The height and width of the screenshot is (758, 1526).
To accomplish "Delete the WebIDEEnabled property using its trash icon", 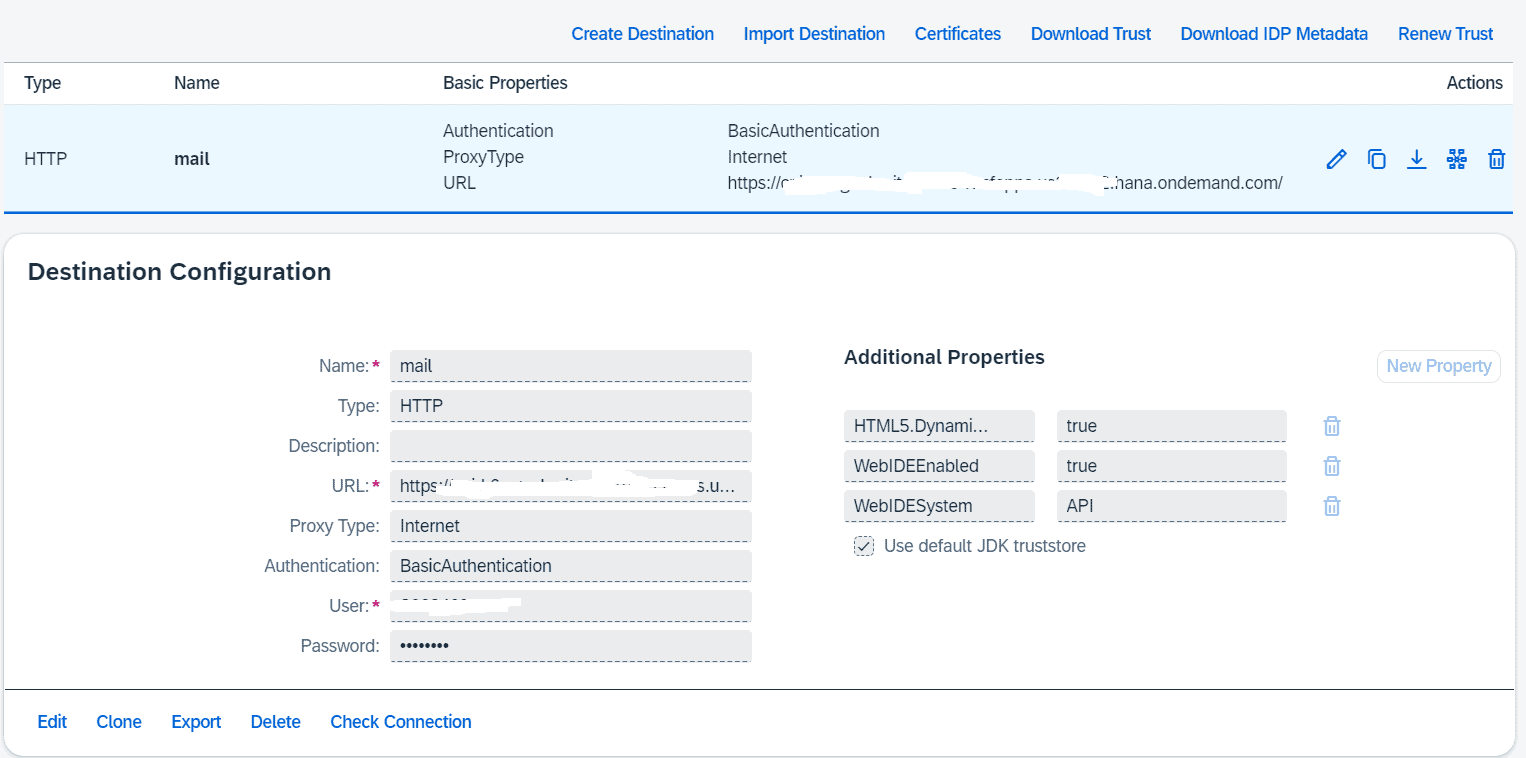I will click(1331, 465).
